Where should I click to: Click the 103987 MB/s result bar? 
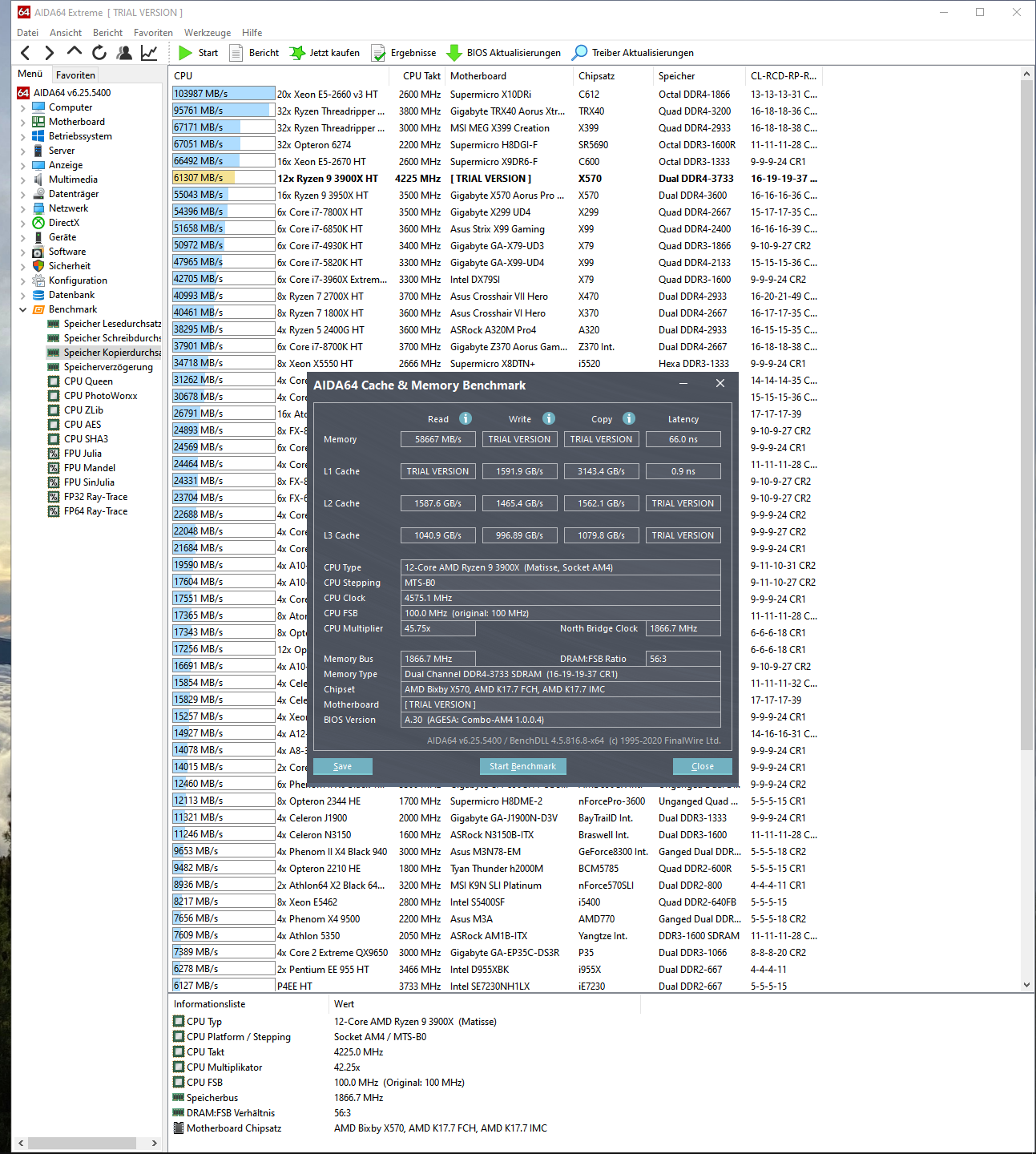pos(224,94)
